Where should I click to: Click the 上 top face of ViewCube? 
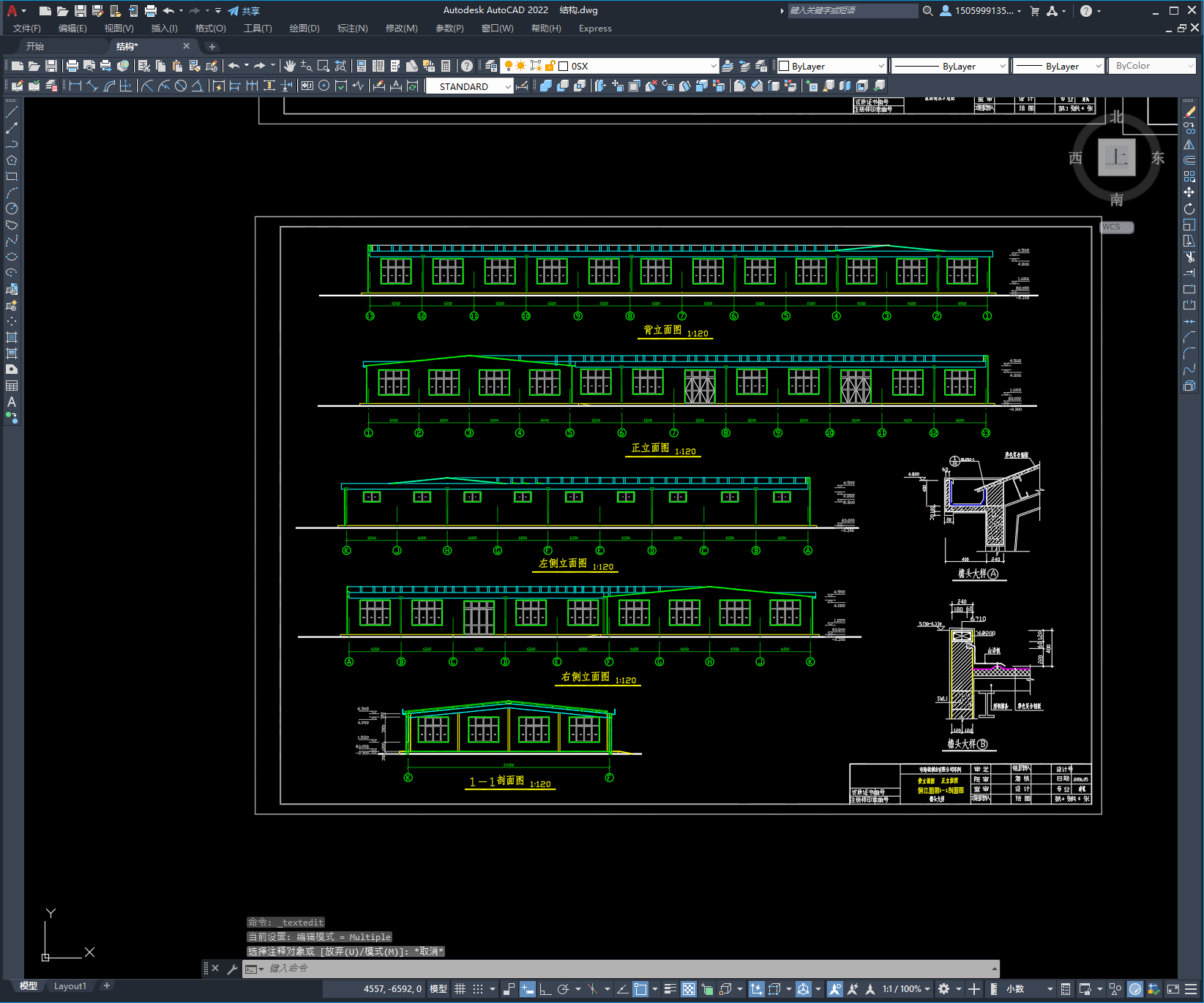coord(1116,157)
